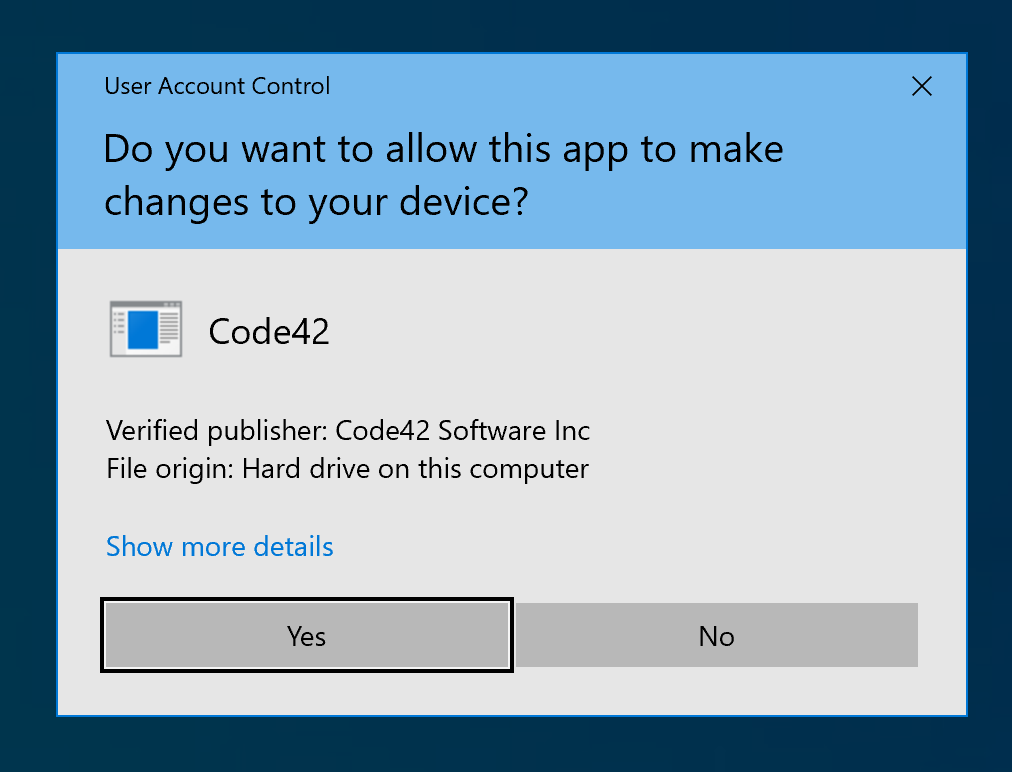
Task: Select the "File origin:" label
Action: [170, 468]
